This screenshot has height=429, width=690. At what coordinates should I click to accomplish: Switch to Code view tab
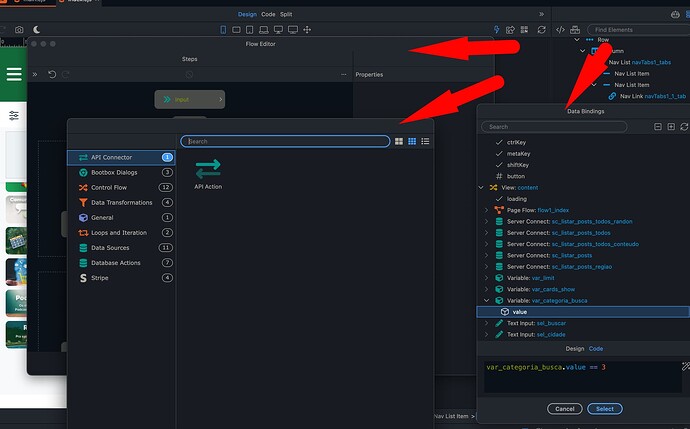point(268,14)
